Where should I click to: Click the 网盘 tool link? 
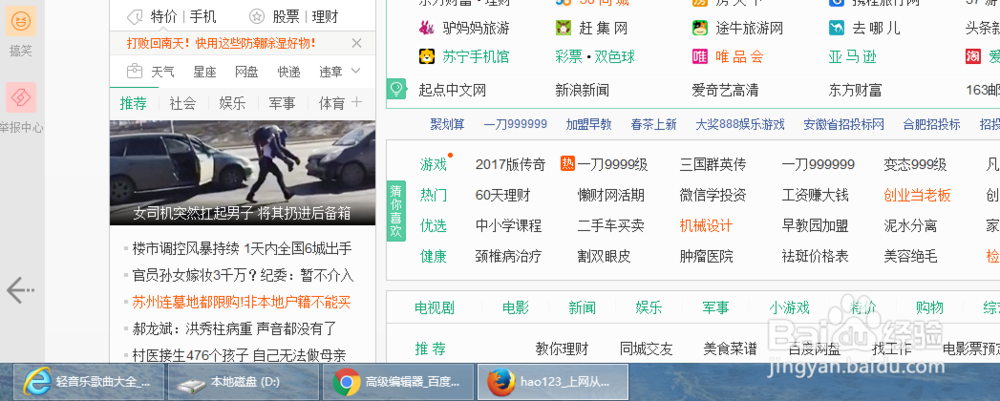pyautogui.click(x=247, y=72)
